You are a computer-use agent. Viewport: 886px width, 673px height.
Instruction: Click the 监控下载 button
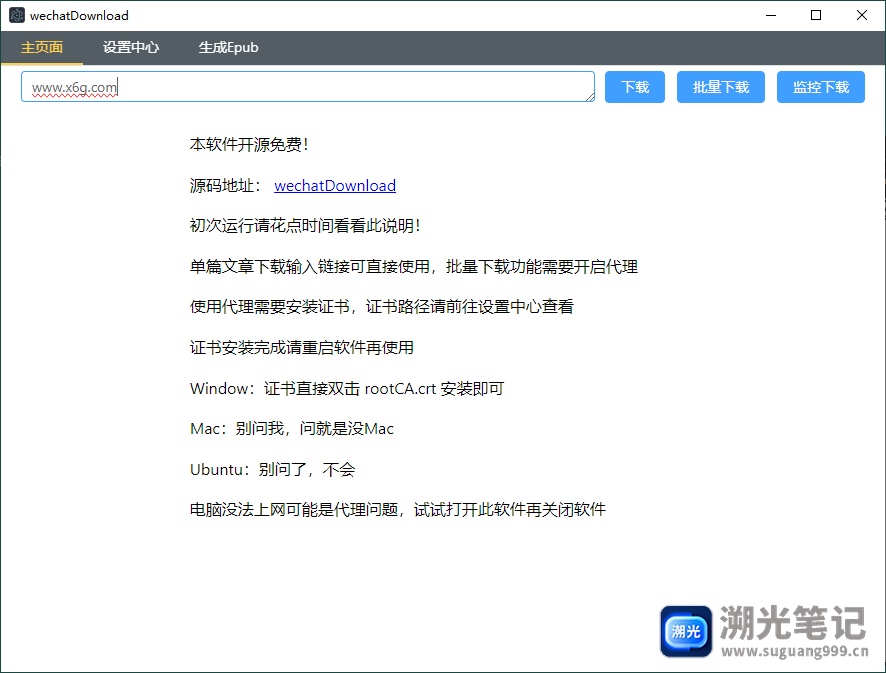point(820,87)
